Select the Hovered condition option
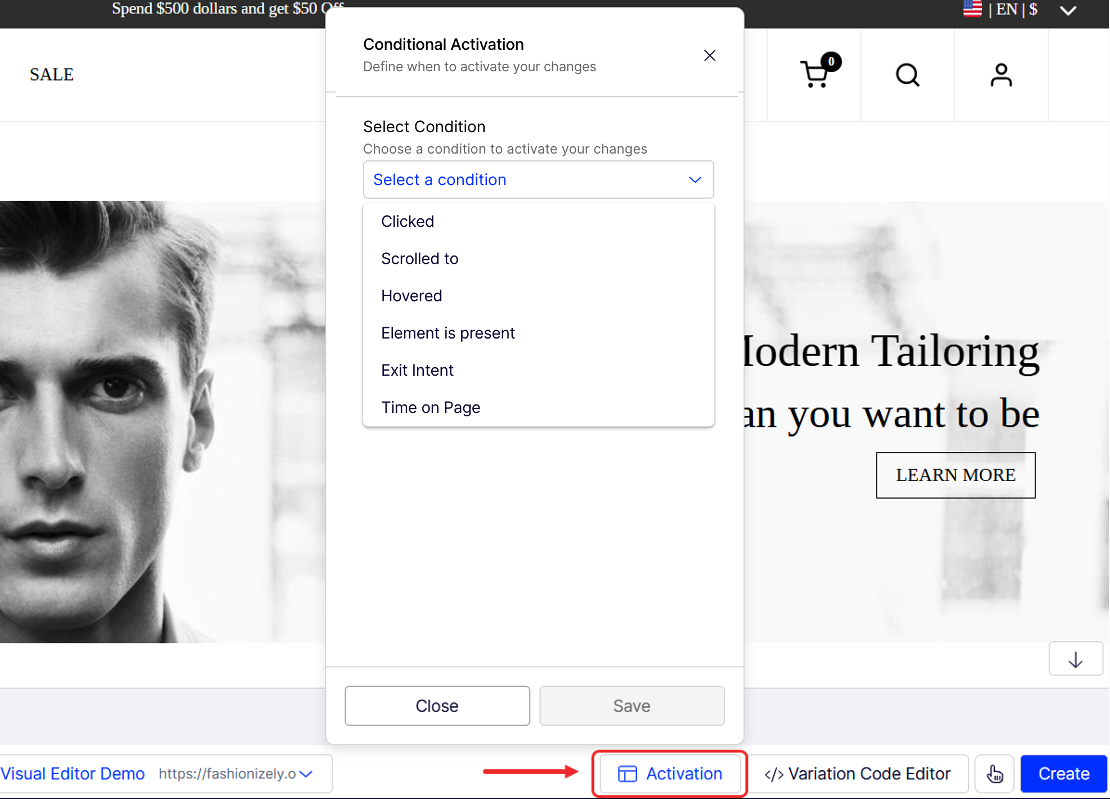The height and width of the screenshot is (799, 1110). [411, 296]
